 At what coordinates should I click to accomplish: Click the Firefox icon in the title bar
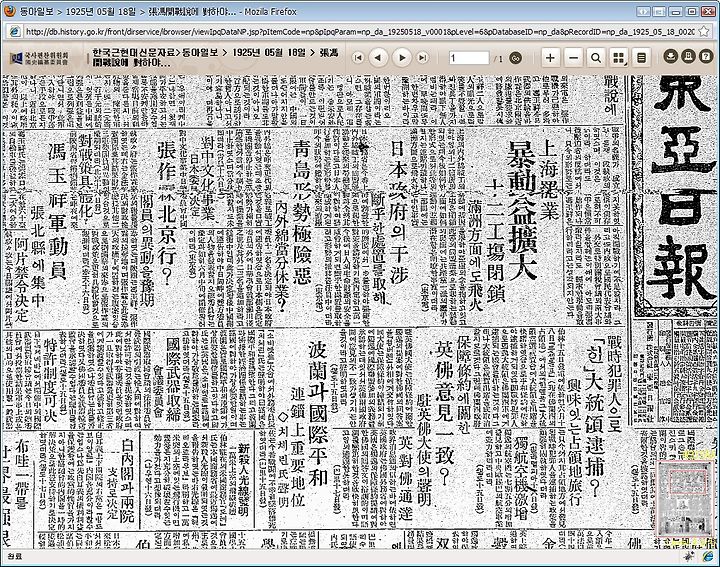pos(8,11)
